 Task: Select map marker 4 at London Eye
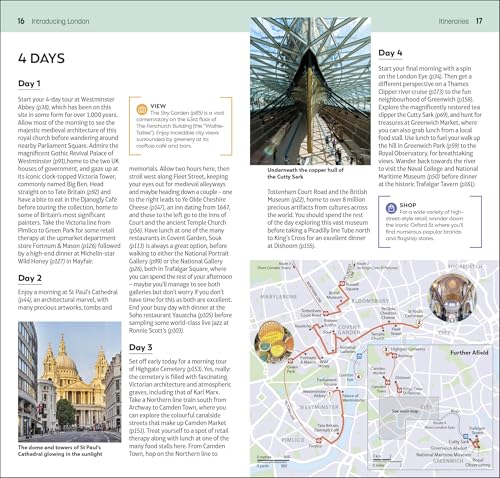coord(358,377)
